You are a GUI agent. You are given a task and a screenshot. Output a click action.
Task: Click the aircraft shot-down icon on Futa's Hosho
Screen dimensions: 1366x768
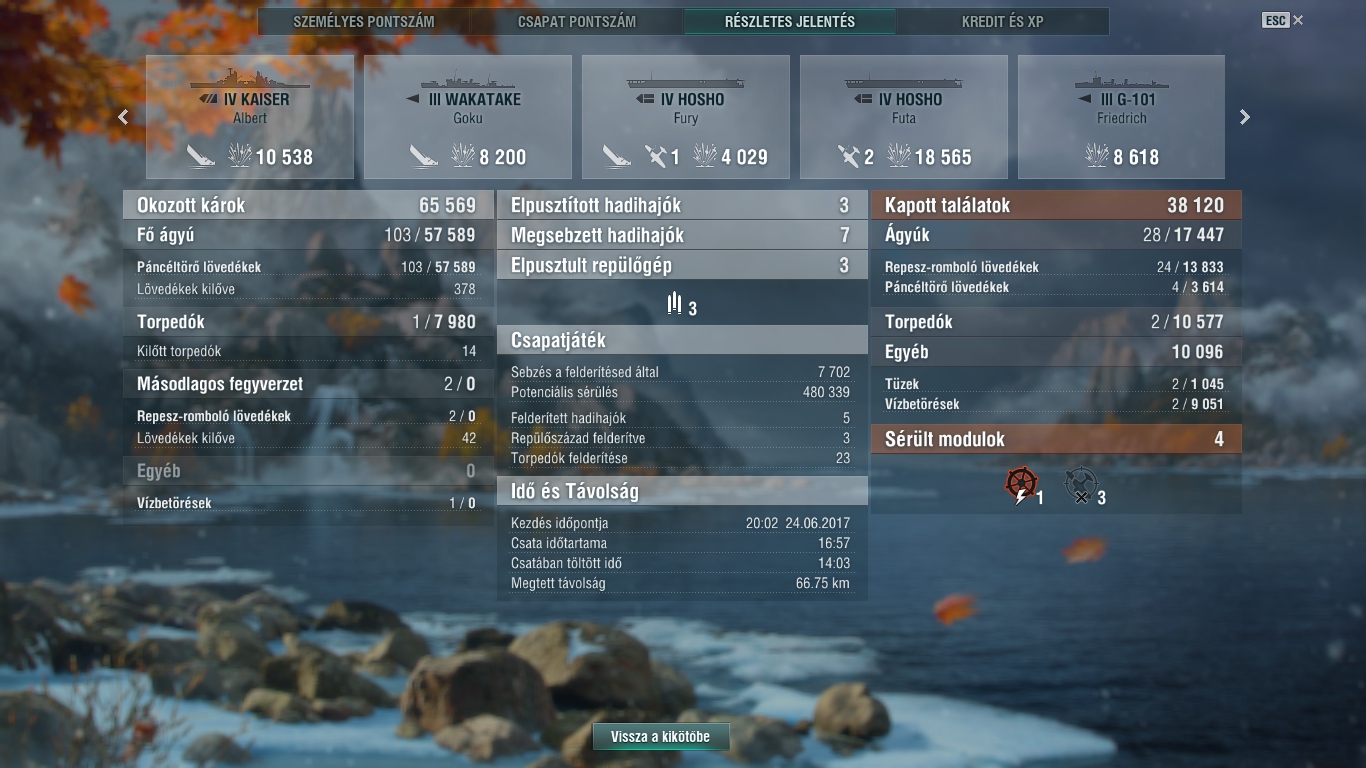[x=850, y=155]
